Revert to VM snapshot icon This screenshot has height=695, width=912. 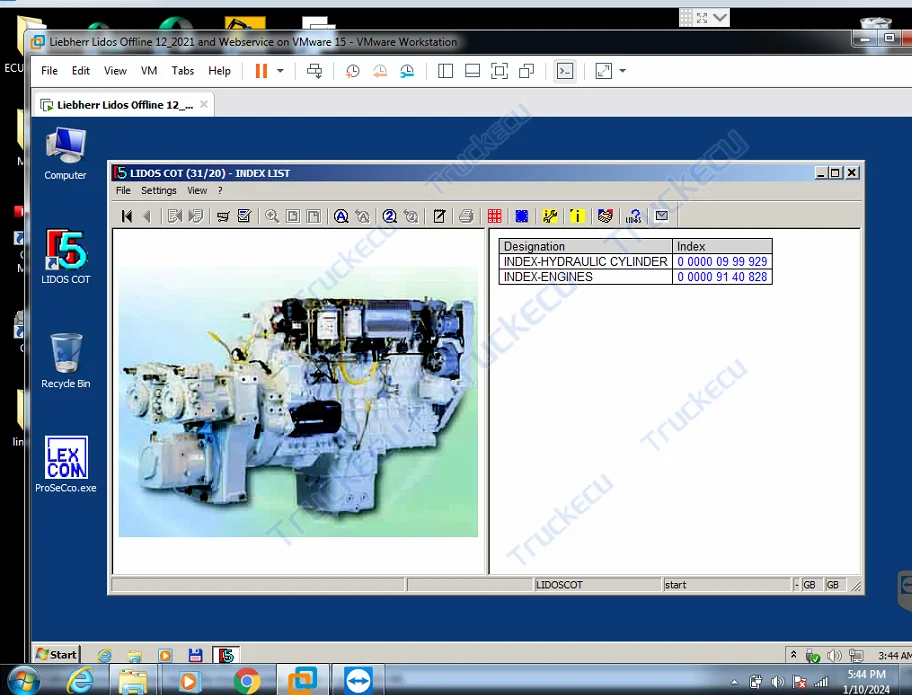pos(380,71)
